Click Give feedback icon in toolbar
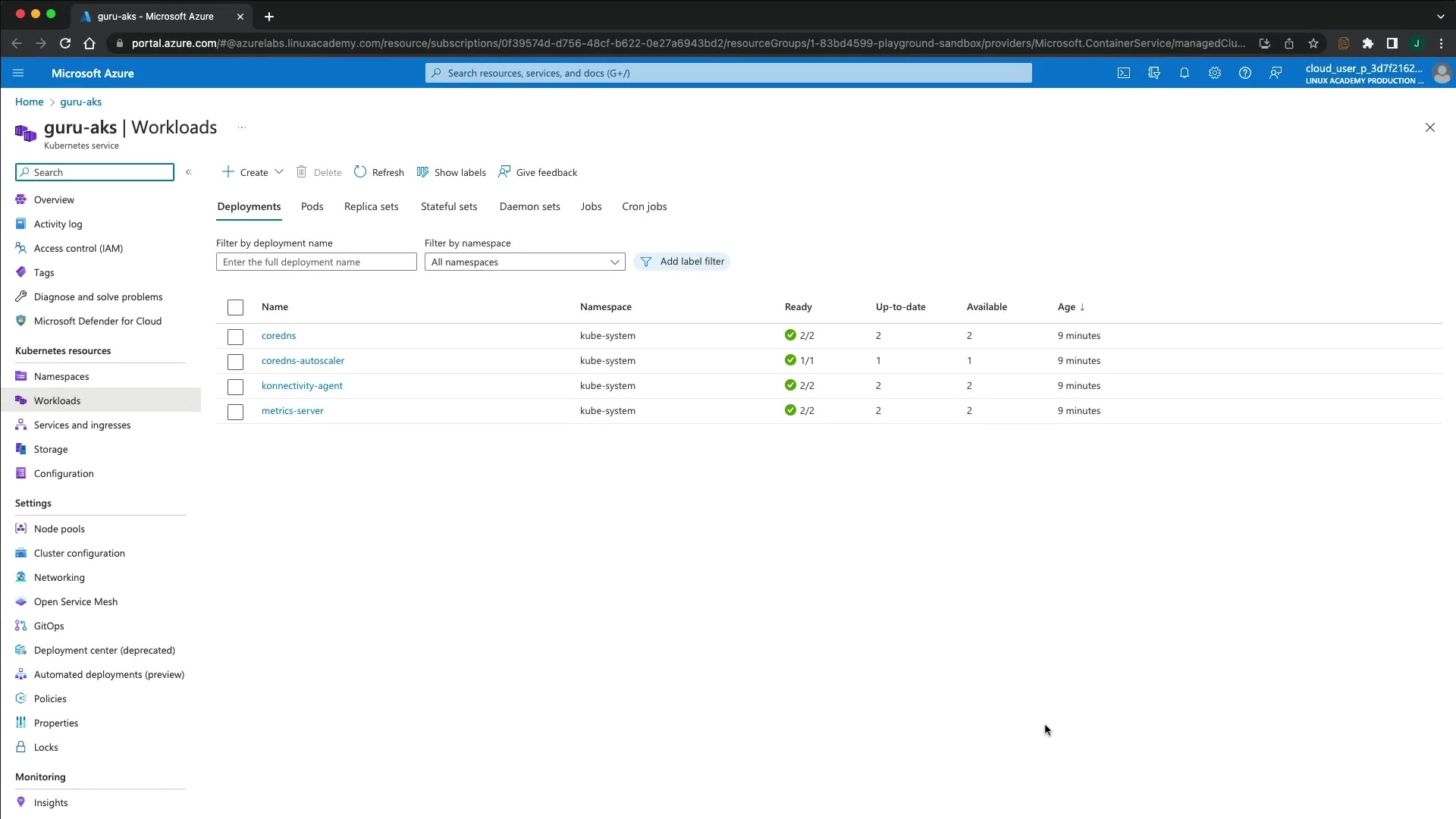The height and width of the screenshot is (819, 1456). click(504, 172)
